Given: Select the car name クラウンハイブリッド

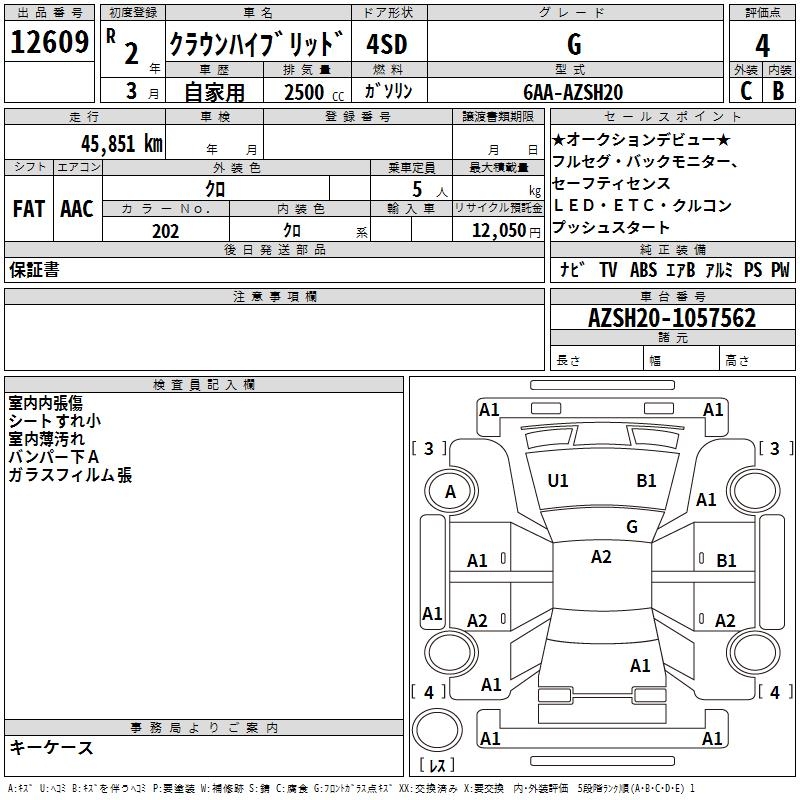Looking at the screenshot, I should (x=256, y=43).
